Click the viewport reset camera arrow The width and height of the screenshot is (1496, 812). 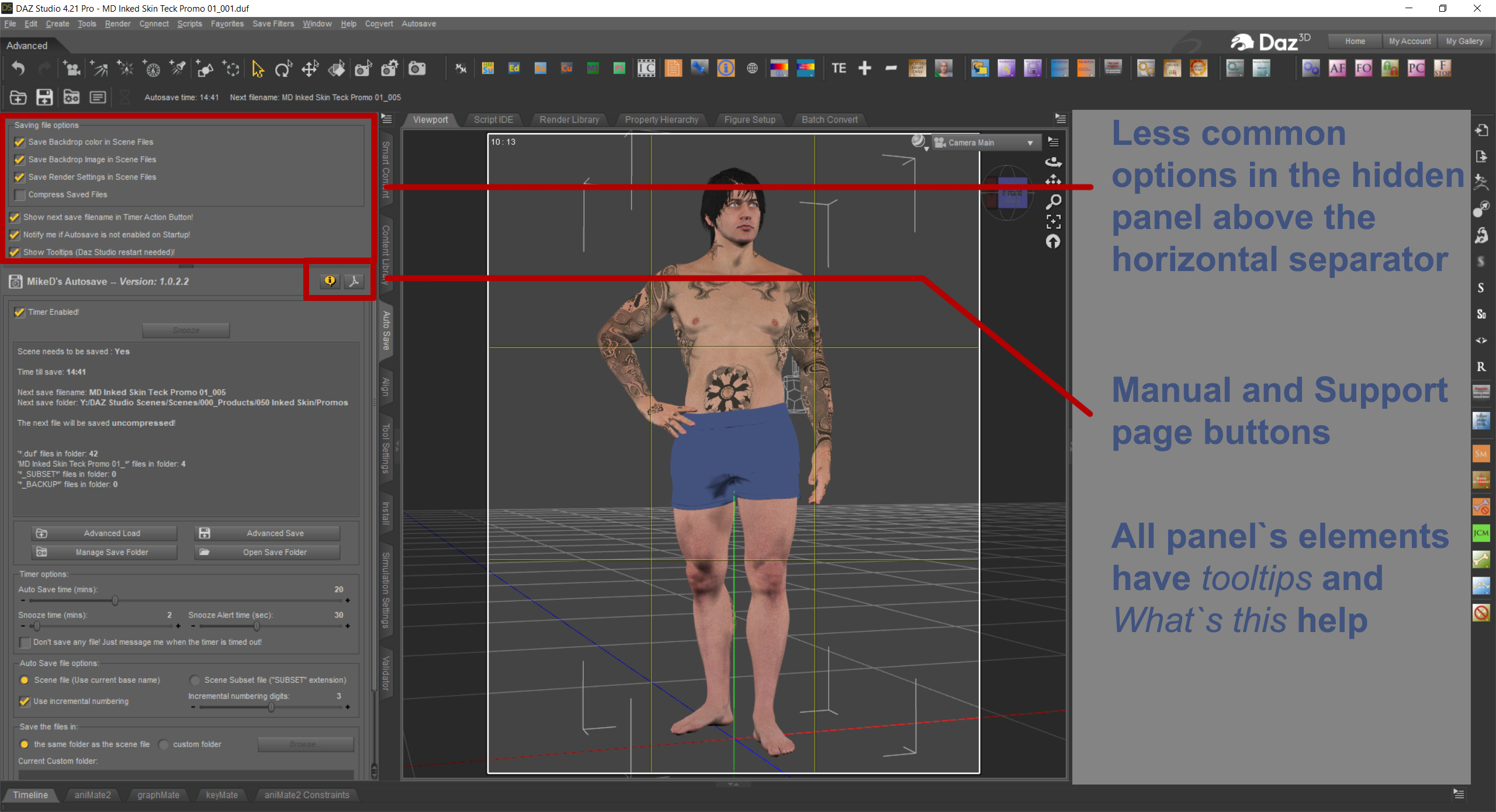pyautogui.click(x=1053, y=241)
